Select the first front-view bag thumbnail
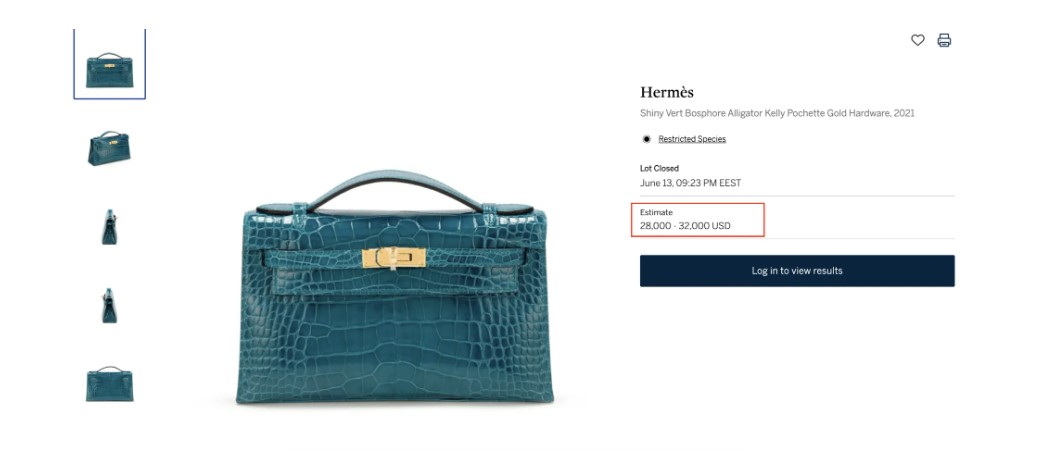This screenshot has width=1053, height=453. pos(109,64)
